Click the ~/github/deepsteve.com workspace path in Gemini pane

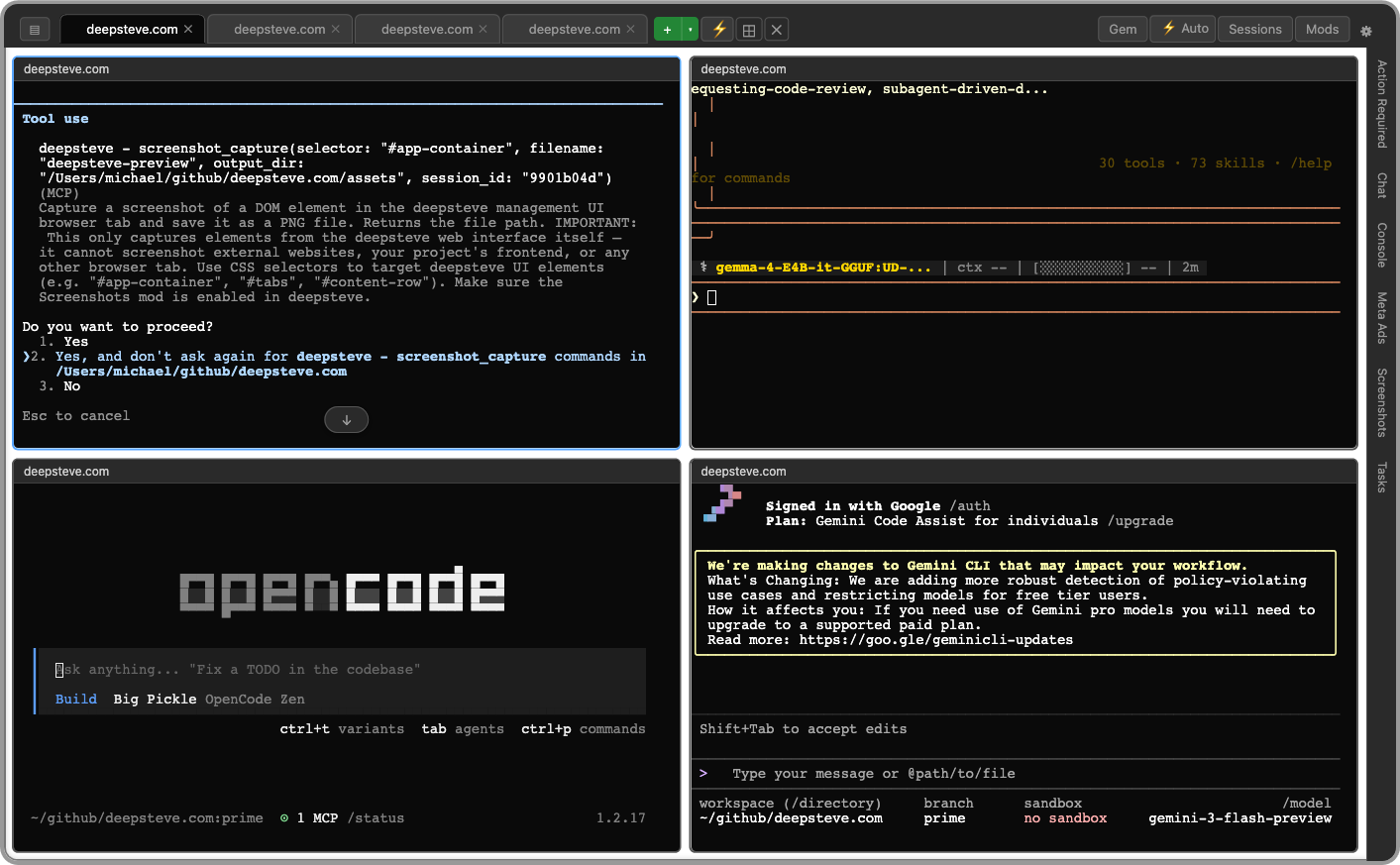pos(791,818)
